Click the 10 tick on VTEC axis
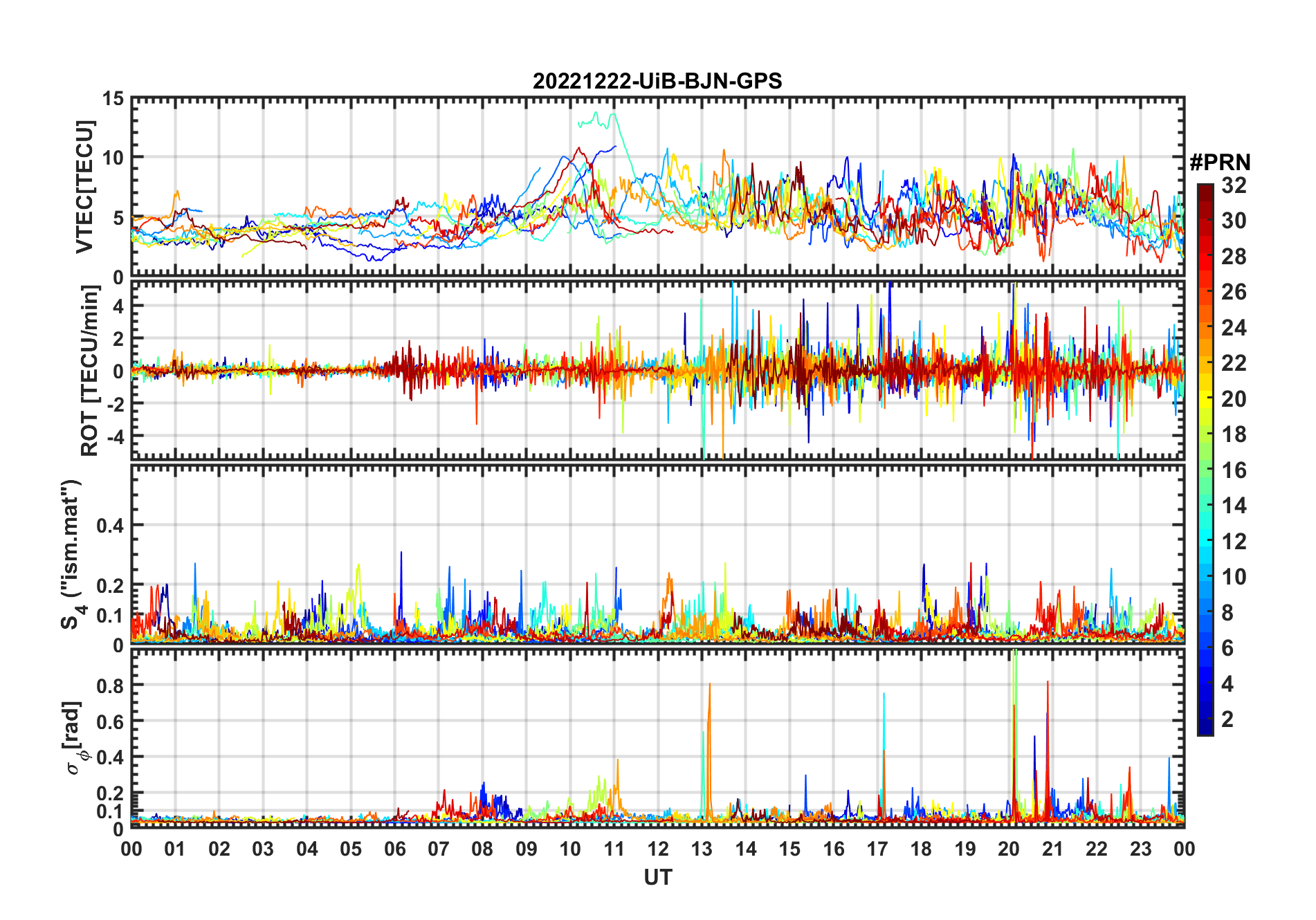Viewport: 1316px width, 920px height. [x=113, y=158]
